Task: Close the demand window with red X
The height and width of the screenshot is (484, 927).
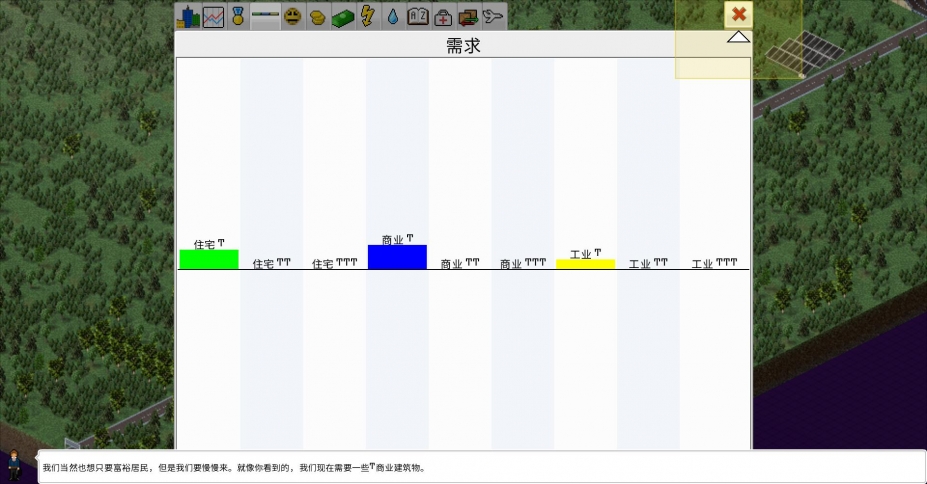Action: point(738,14)
